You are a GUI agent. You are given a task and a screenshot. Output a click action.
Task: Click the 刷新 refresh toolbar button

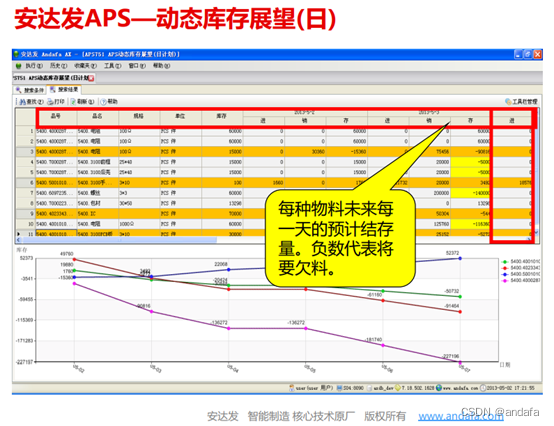(x=82, y=102)
